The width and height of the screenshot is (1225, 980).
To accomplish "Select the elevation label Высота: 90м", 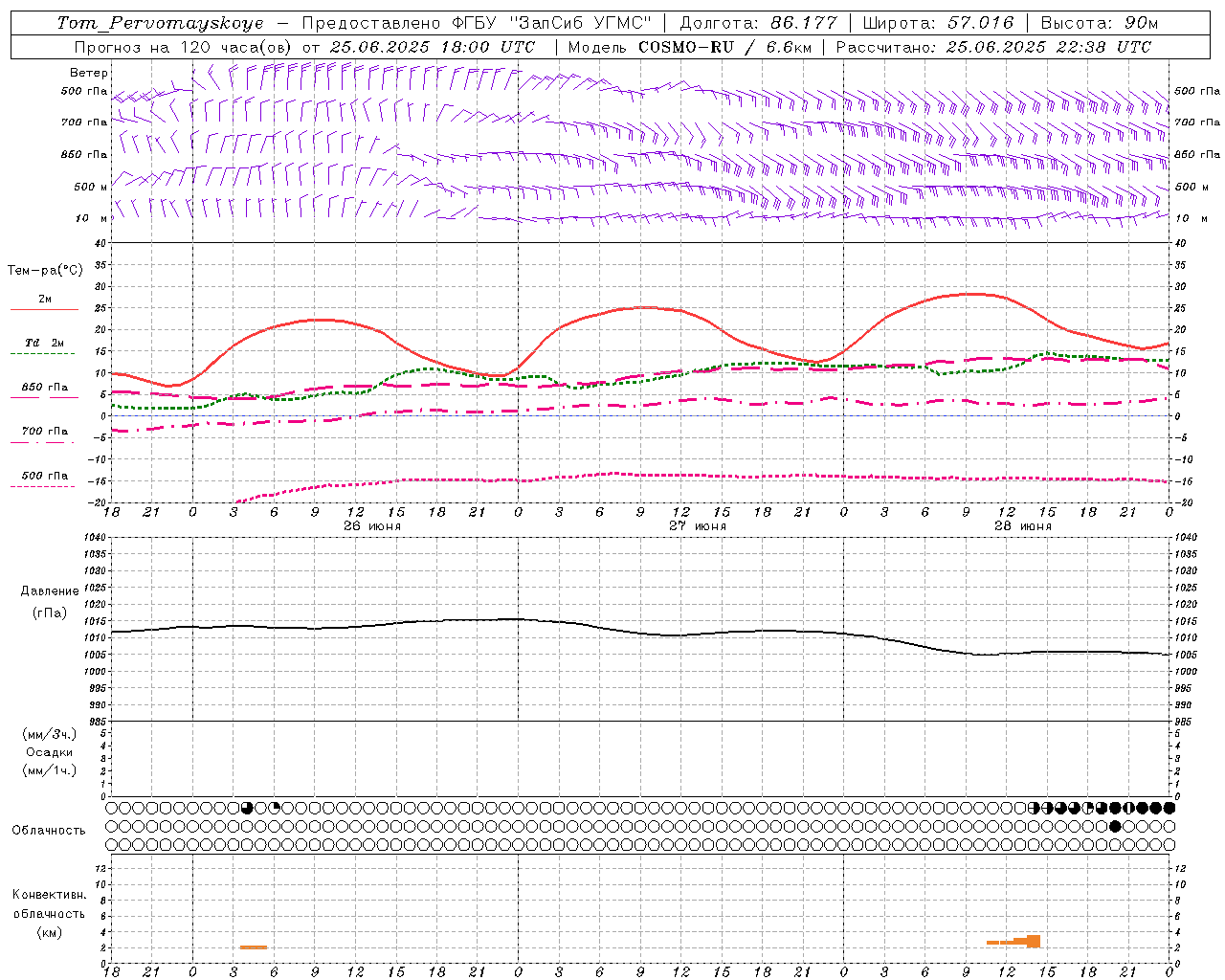I will pos(1099,23).
